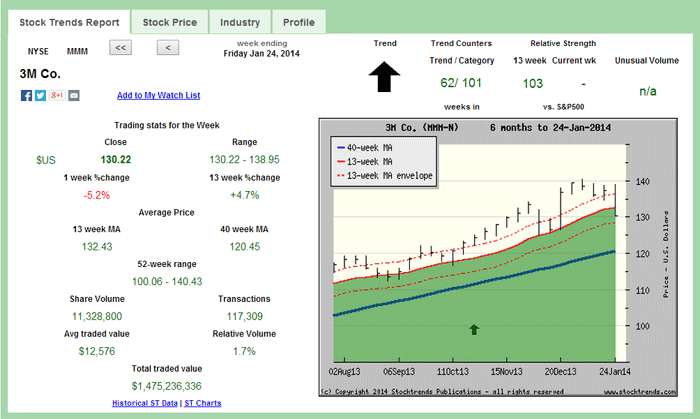700x419 pixels.
Task: Click the 52-week range 100.06 - 140.43
Action: [x=167, y=282]
